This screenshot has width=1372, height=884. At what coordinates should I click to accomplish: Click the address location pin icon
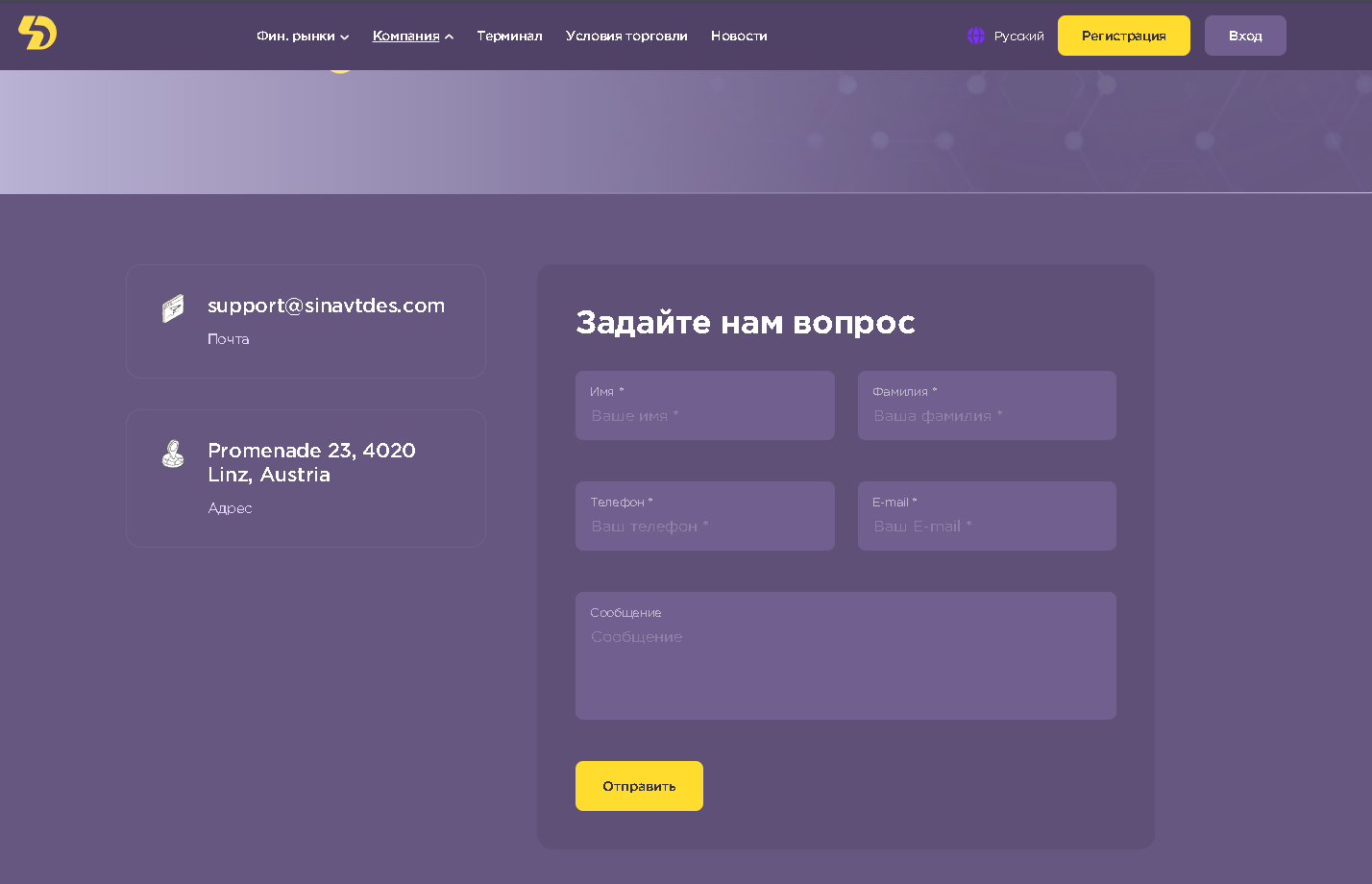pos(173,454)
